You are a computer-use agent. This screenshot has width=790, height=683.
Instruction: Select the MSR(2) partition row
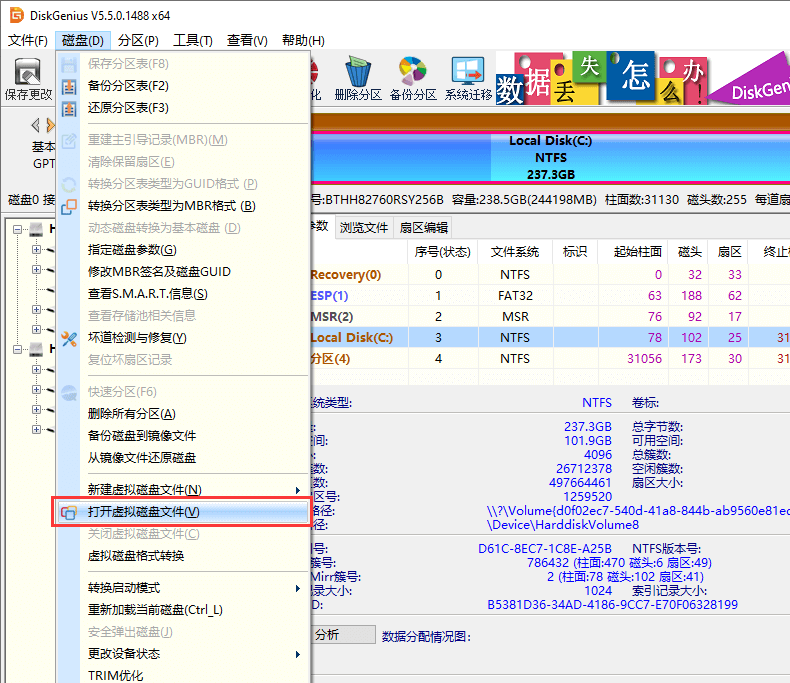point(549,317)
